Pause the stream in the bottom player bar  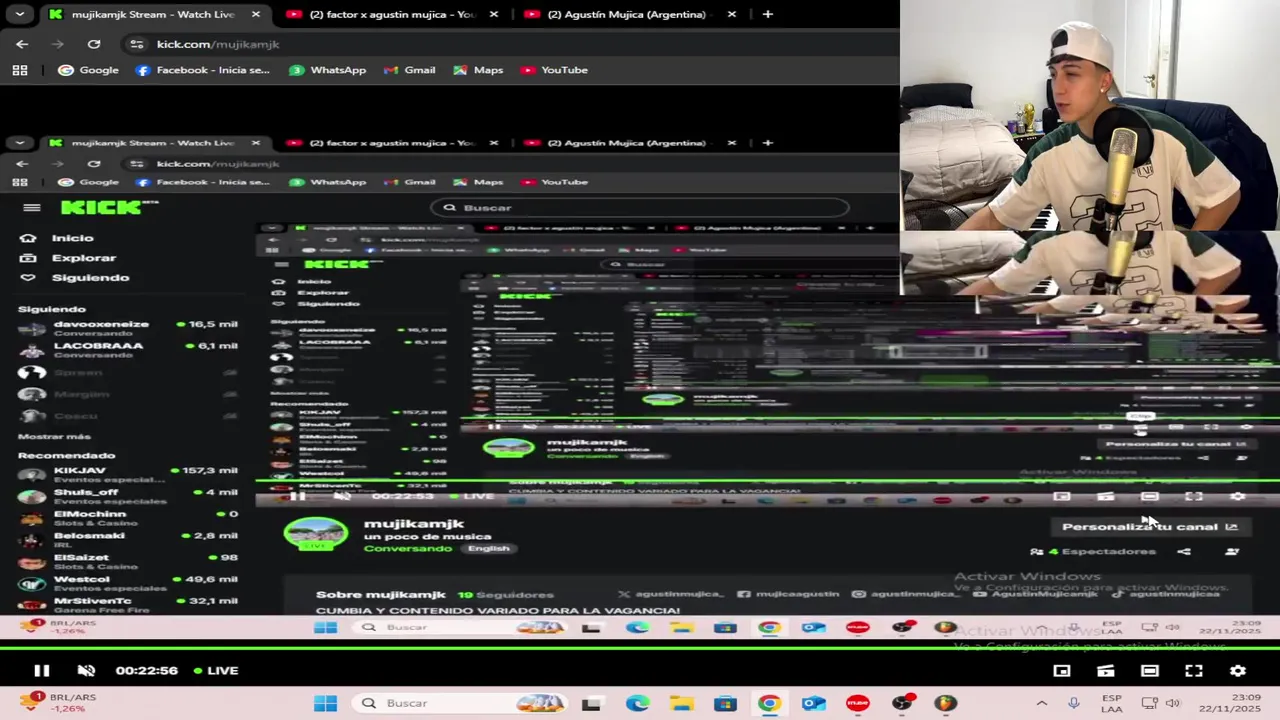pyautogui.click(x=42, y=671)
